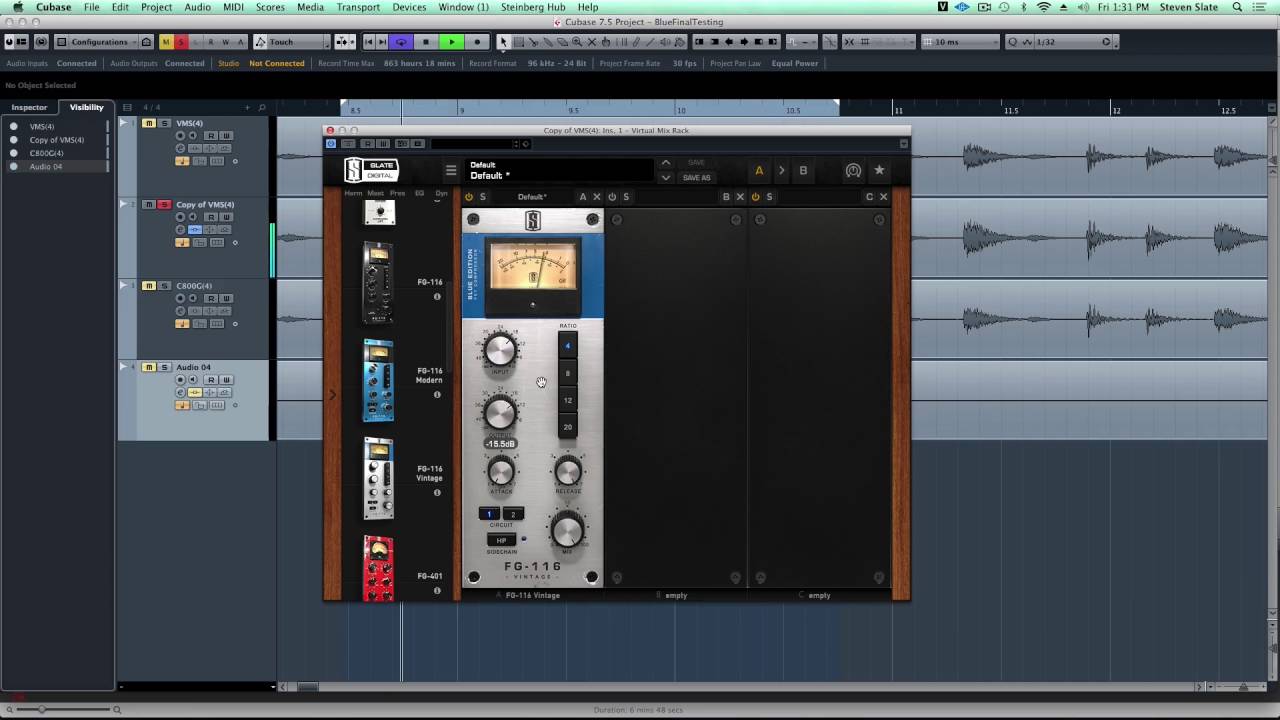Pick FG-116 Modern blue module thumbnail

tap(378, 380)
